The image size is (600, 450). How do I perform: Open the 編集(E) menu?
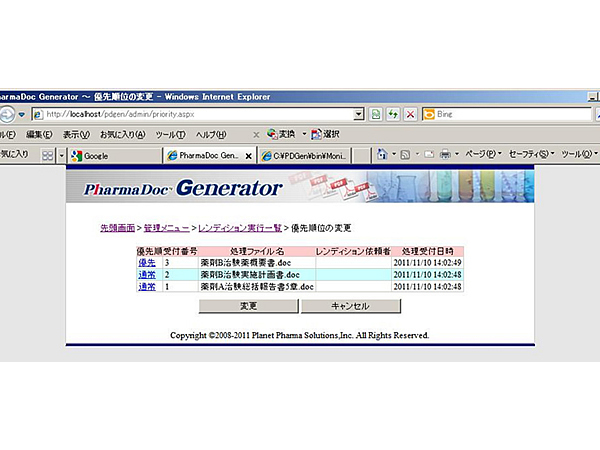click(39, 135)
